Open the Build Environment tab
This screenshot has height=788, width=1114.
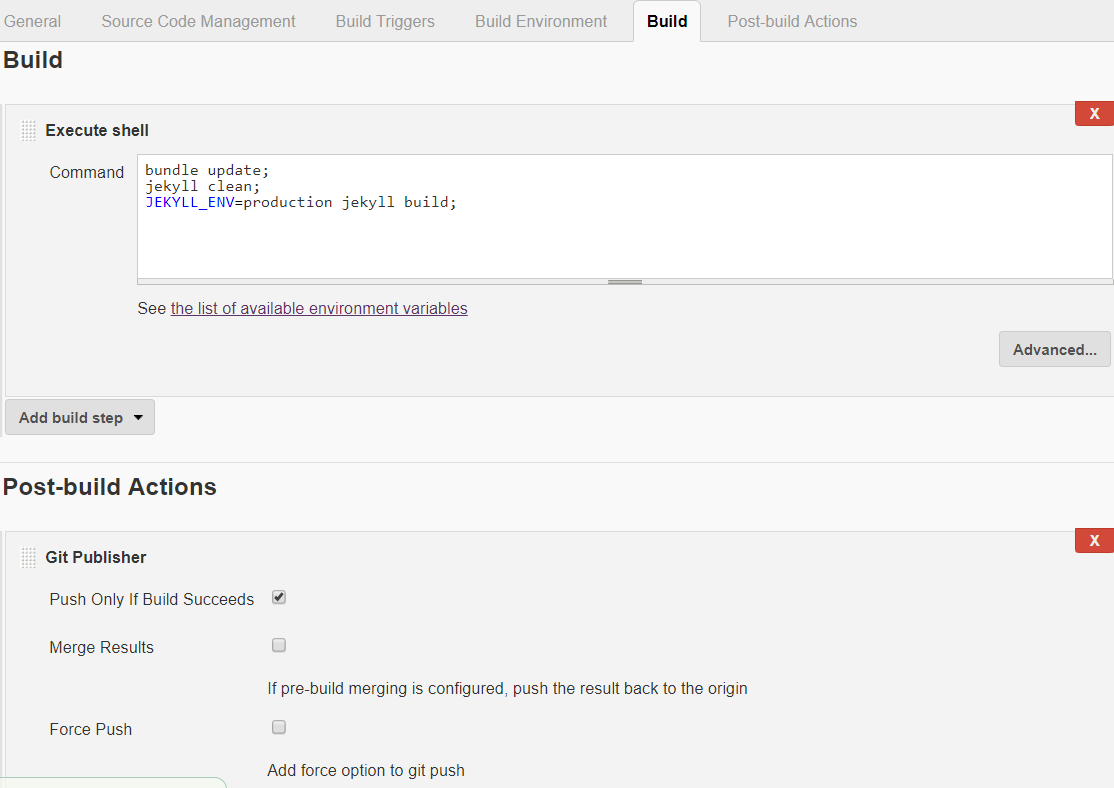coord(541,21)
